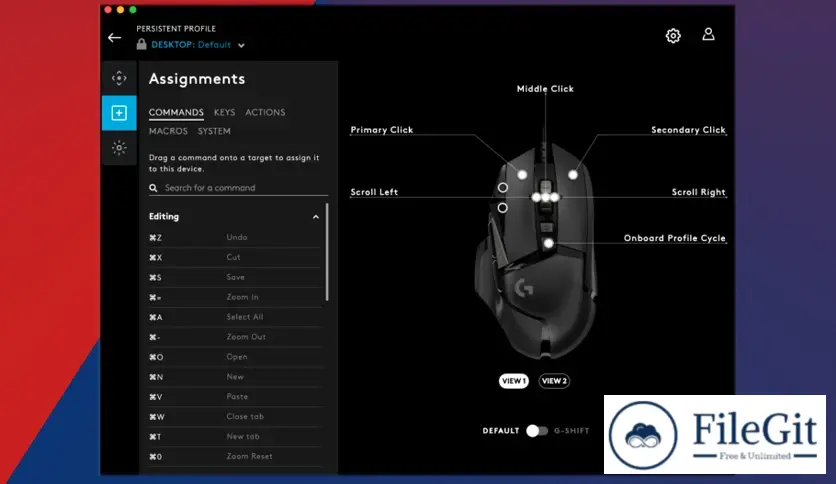Select the lower hollow side-button marker
Screen dimensions: 836x484
point(503,208)
